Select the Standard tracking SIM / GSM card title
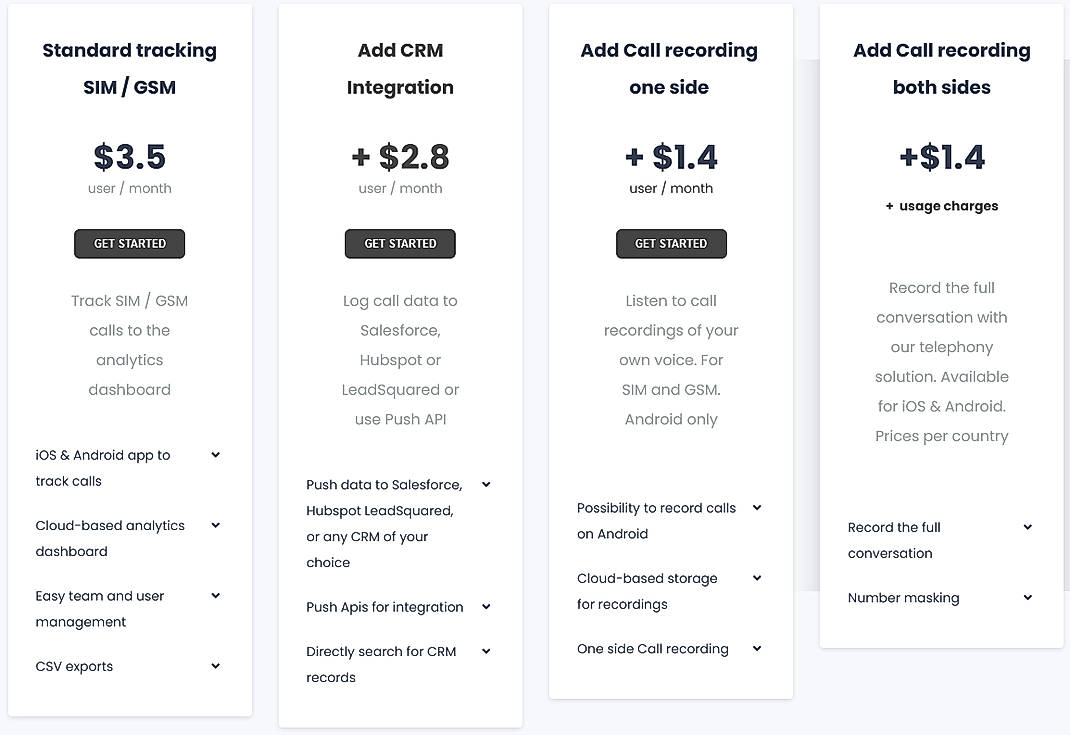This screenshot has height=735, width=1070. coord(129,68)
